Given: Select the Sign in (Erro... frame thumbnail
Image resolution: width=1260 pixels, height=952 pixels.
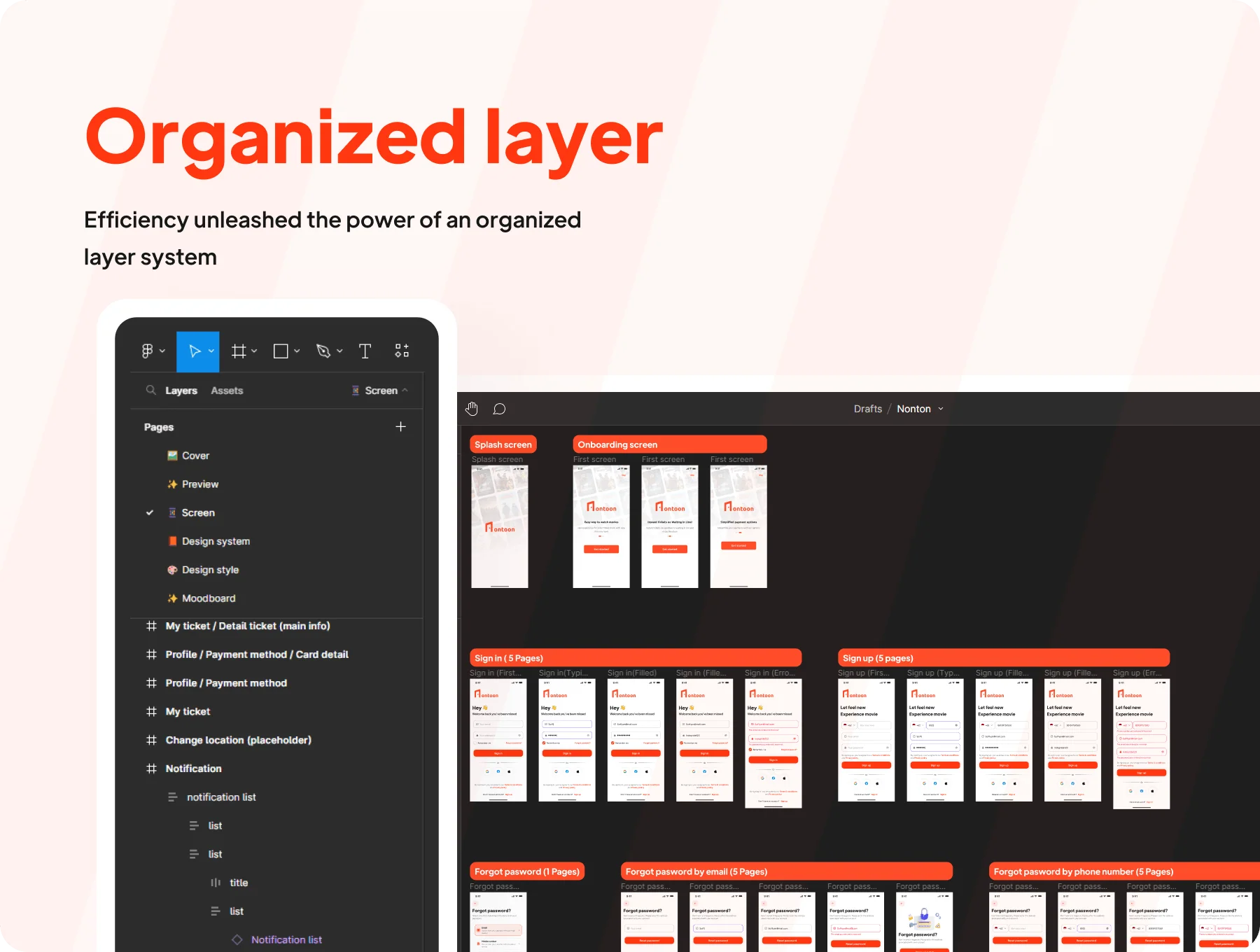Looking at the screenshot, I should [x=773, y=743].
